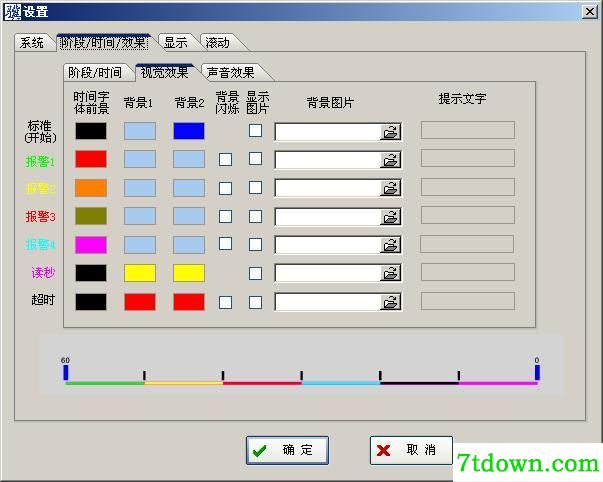The height and width of the screenshot is (482, 603).
Task: Open the 显示 tab
Action: [176, 42]
